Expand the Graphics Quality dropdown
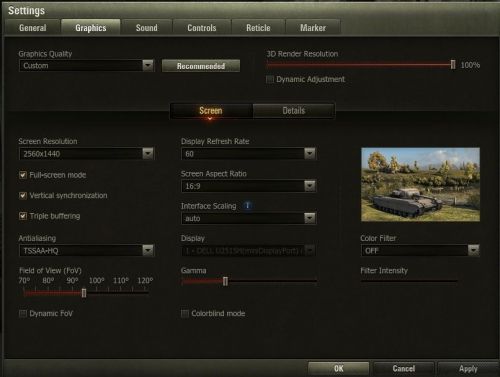 [x=86, y=66]
